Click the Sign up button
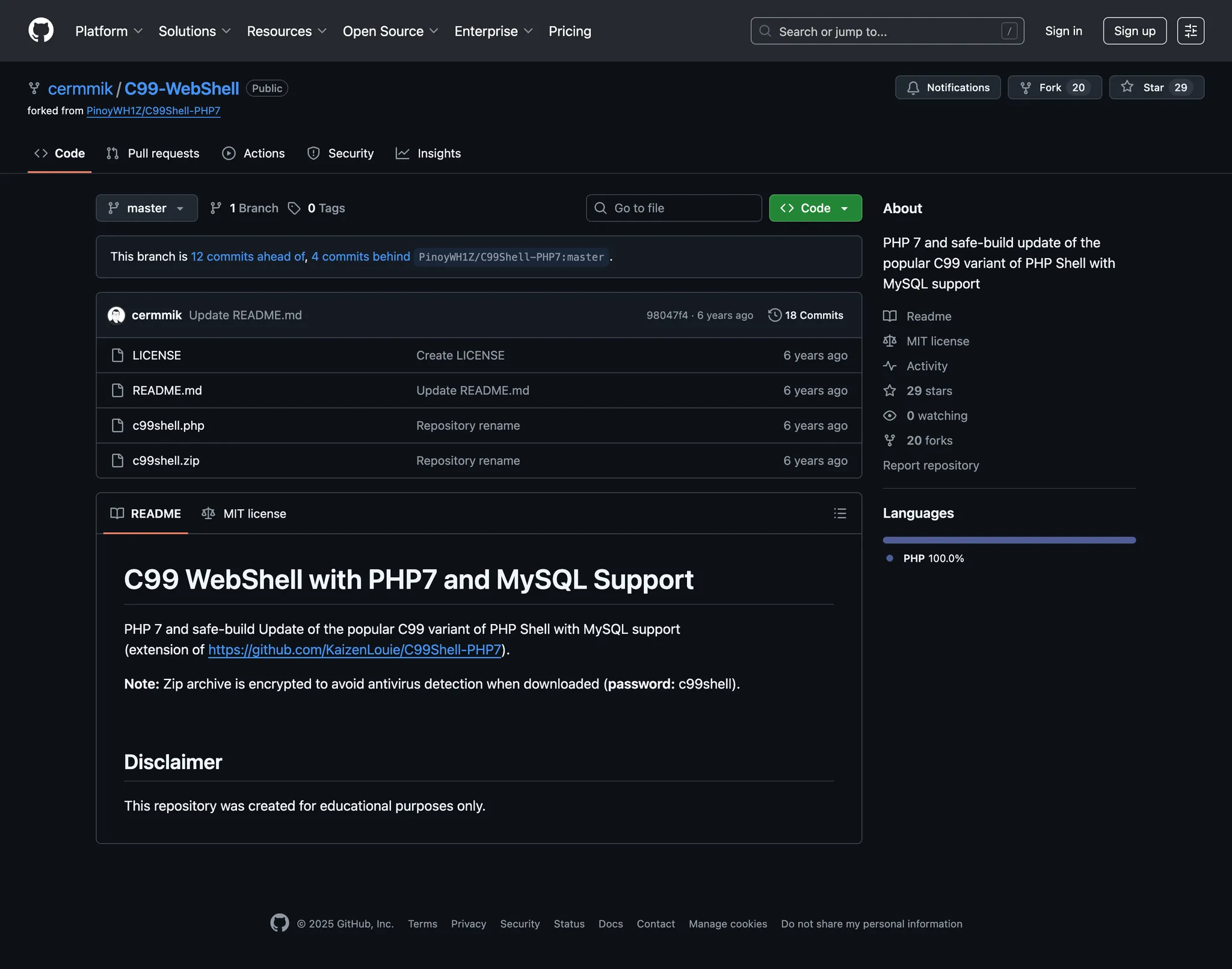The height and width of the screenshot is (969, 1232). (1134, 31)
